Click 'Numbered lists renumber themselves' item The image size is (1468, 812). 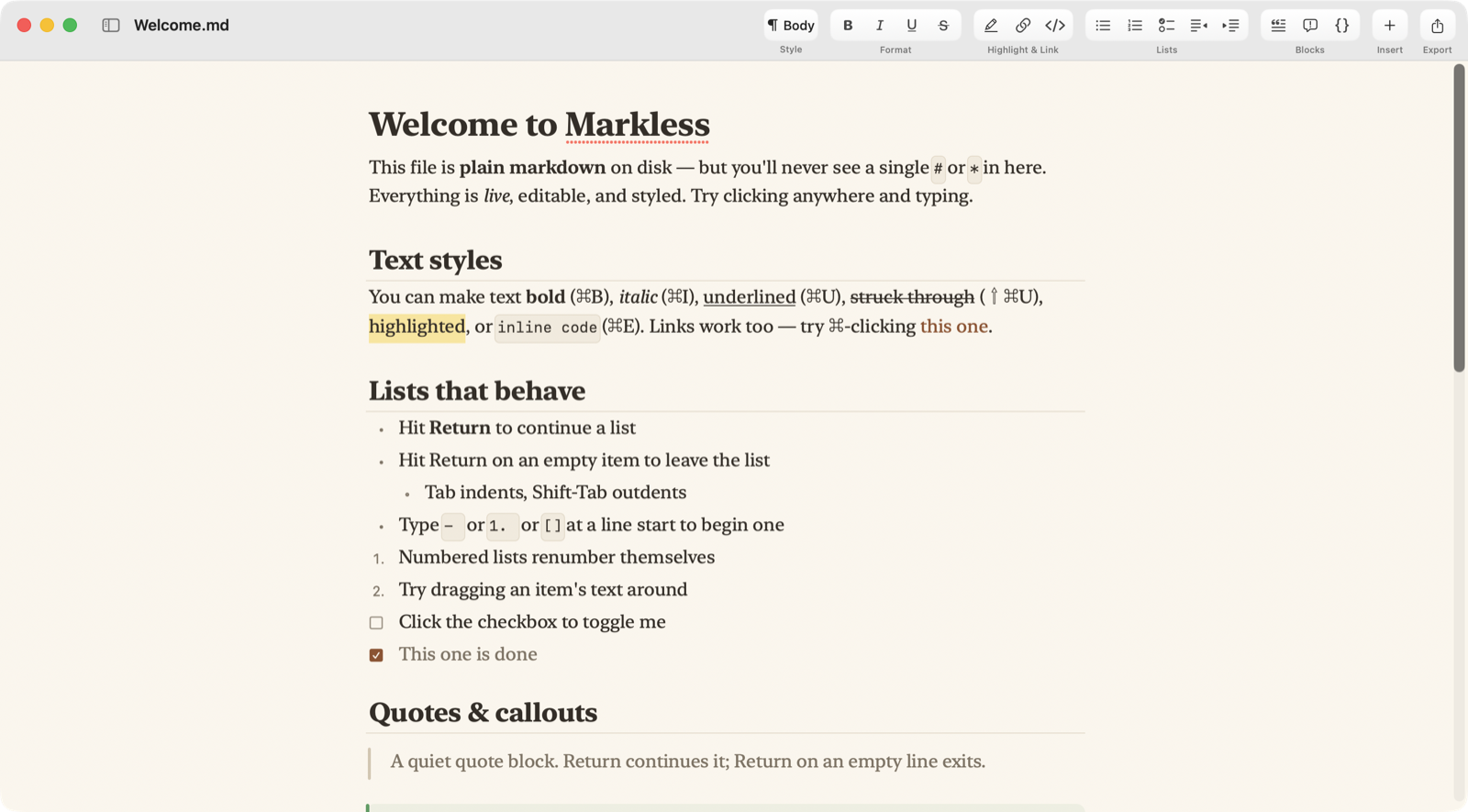556,558
